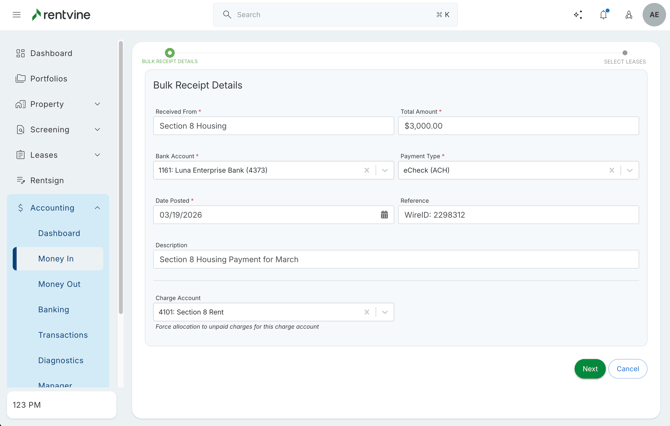Click the Total Amount input field

(518, 126)
